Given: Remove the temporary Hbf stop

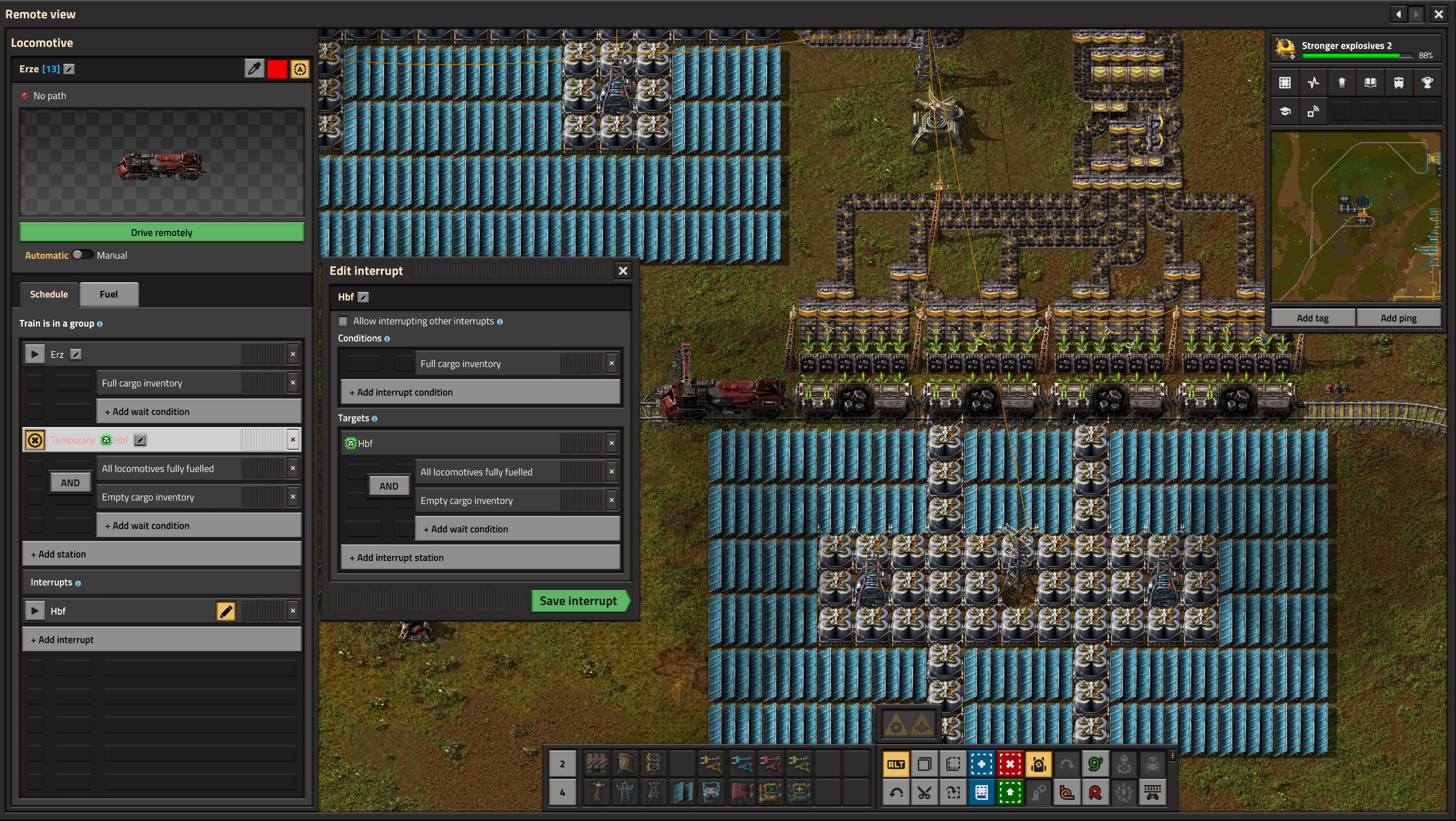Looking at the screenshot, I should 293,440.
